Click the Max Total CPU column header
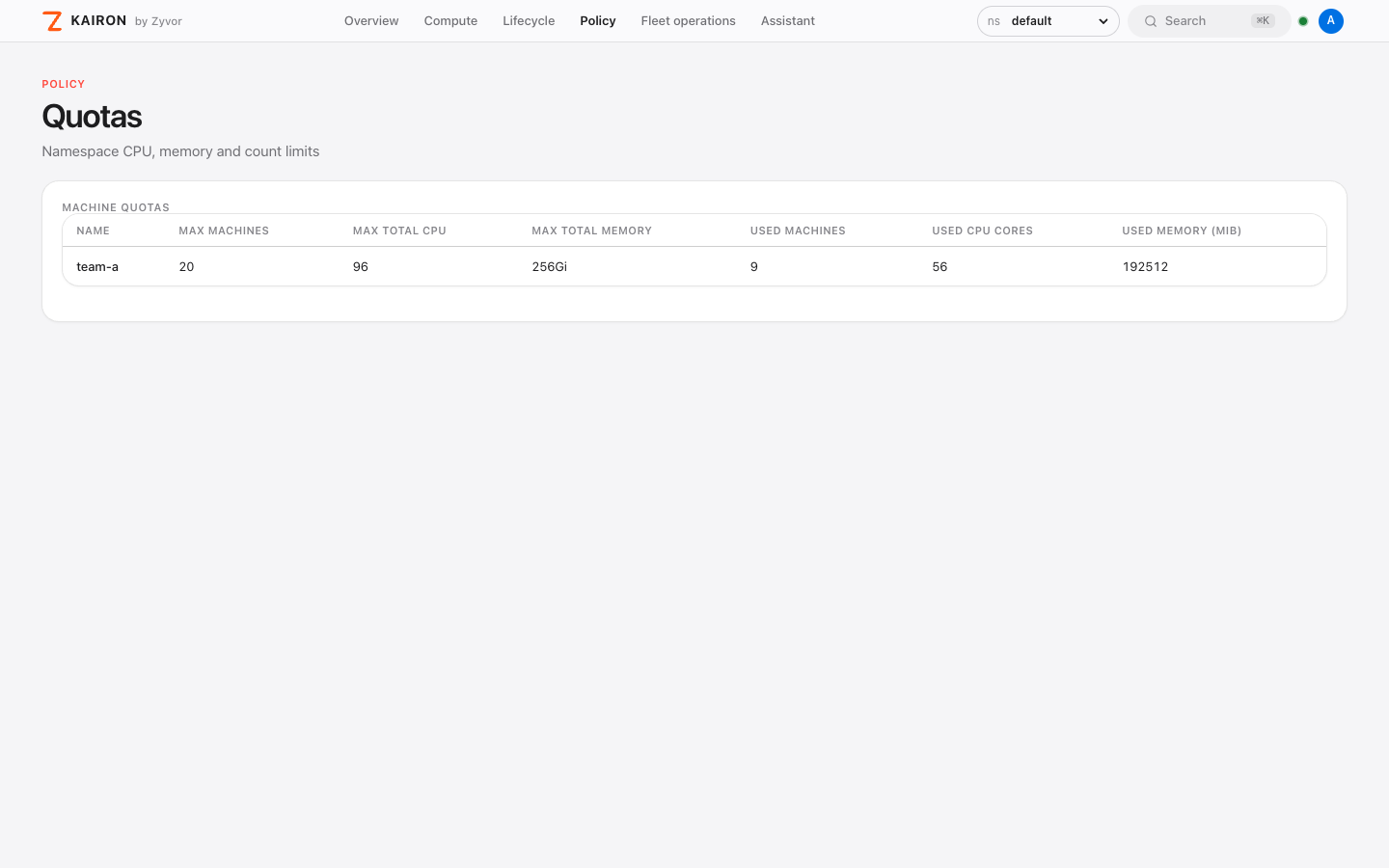Image resolution: width=1389 pixels, height=868 pixels. click(x=399, y=231)
